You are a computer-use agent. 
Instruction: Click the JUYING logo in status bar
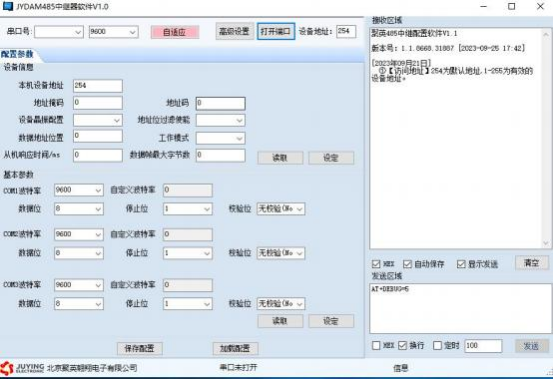click(22, 368)
